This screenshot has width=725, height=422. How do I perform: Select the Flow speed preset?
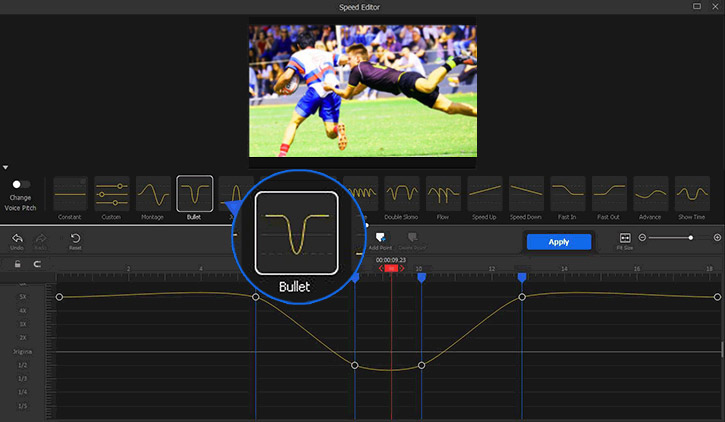tap(443, 194)
